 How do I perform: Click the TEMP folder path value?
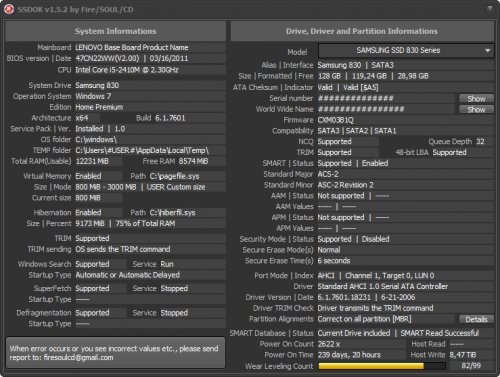point(142,151)
